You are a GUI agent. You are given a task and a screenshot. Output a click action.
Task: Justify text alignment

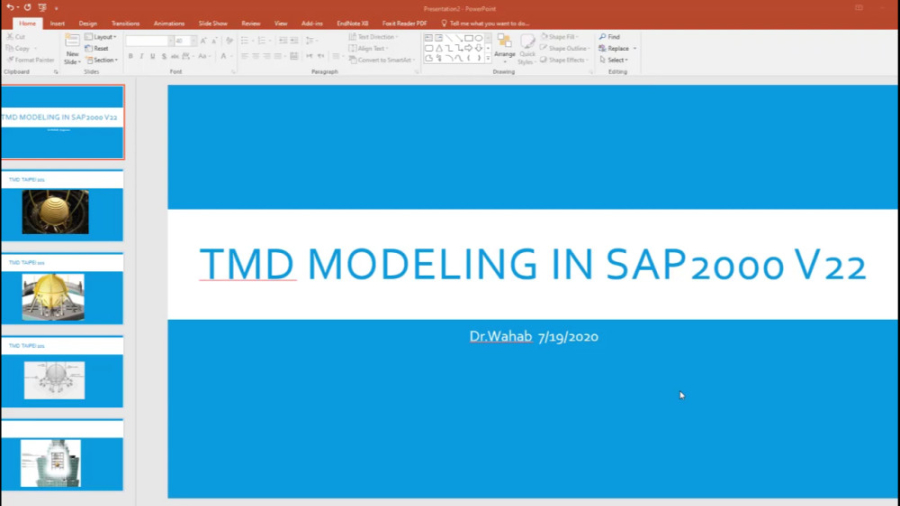click(x=278, y=56)
